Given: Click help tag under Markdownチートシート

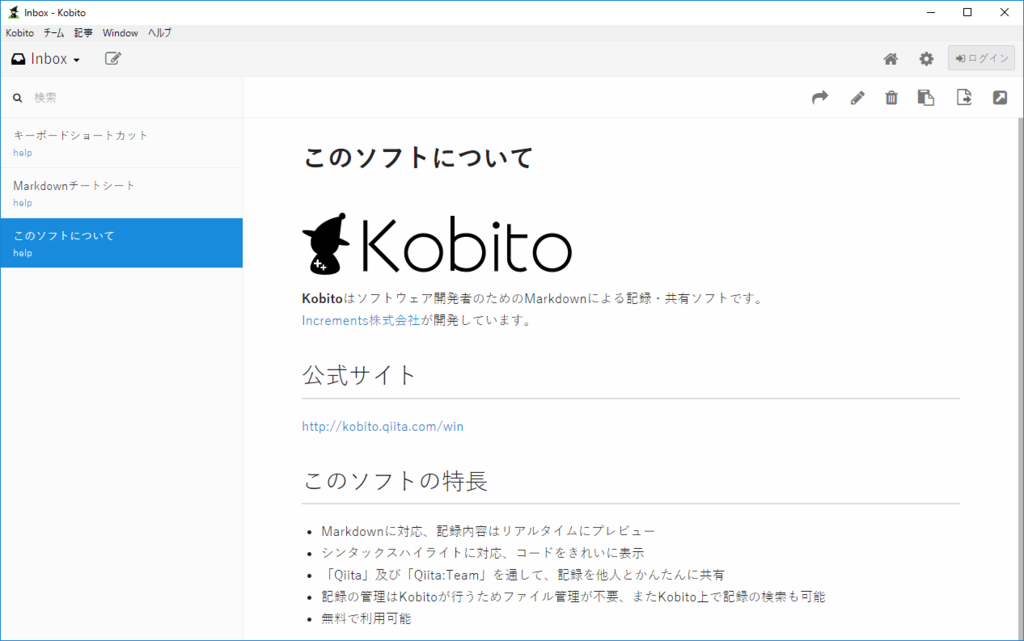Looking at the screenshot, I should click(22, 203).
